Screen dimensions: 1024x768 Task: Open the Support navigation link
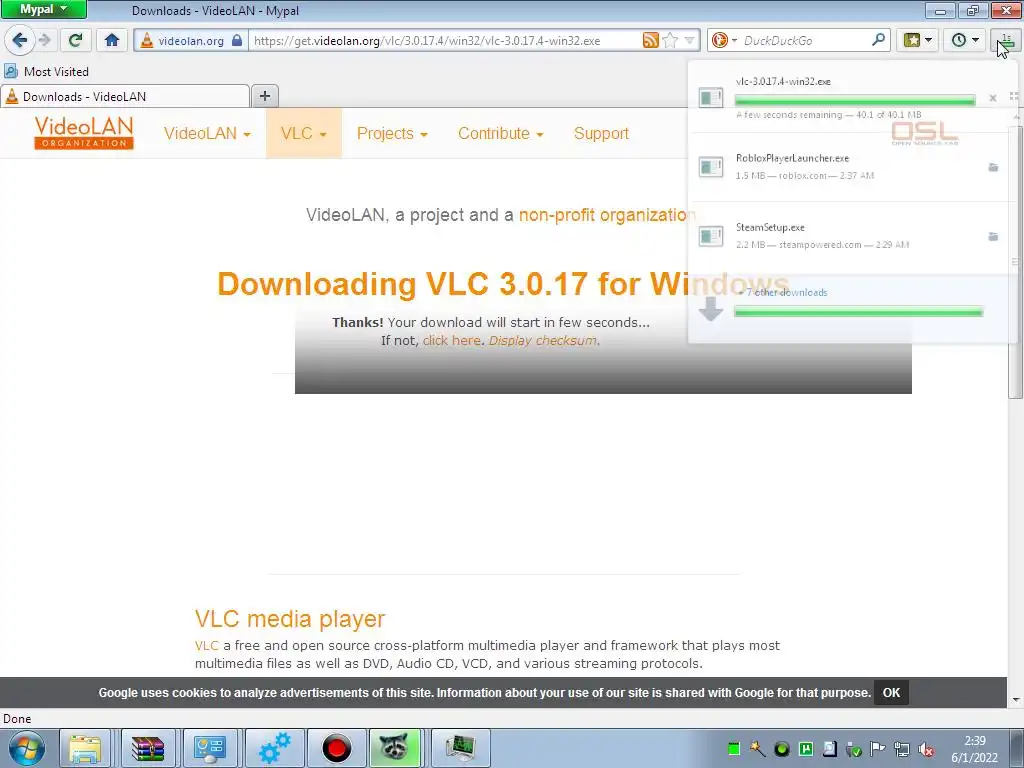601,133
